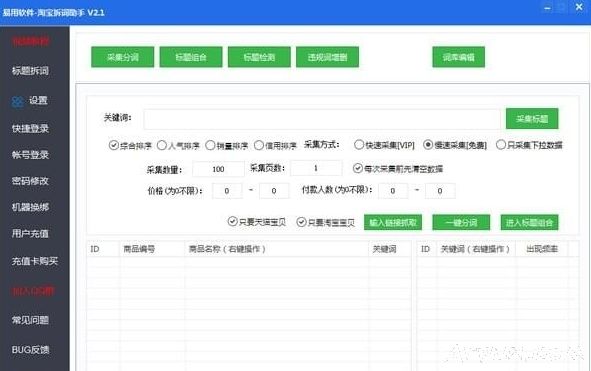The width and height of the screenshot is (591, 371).
Task: Click the 关键词（右键操作）column header
Action: pyautogui.click(x=477, y=249)
